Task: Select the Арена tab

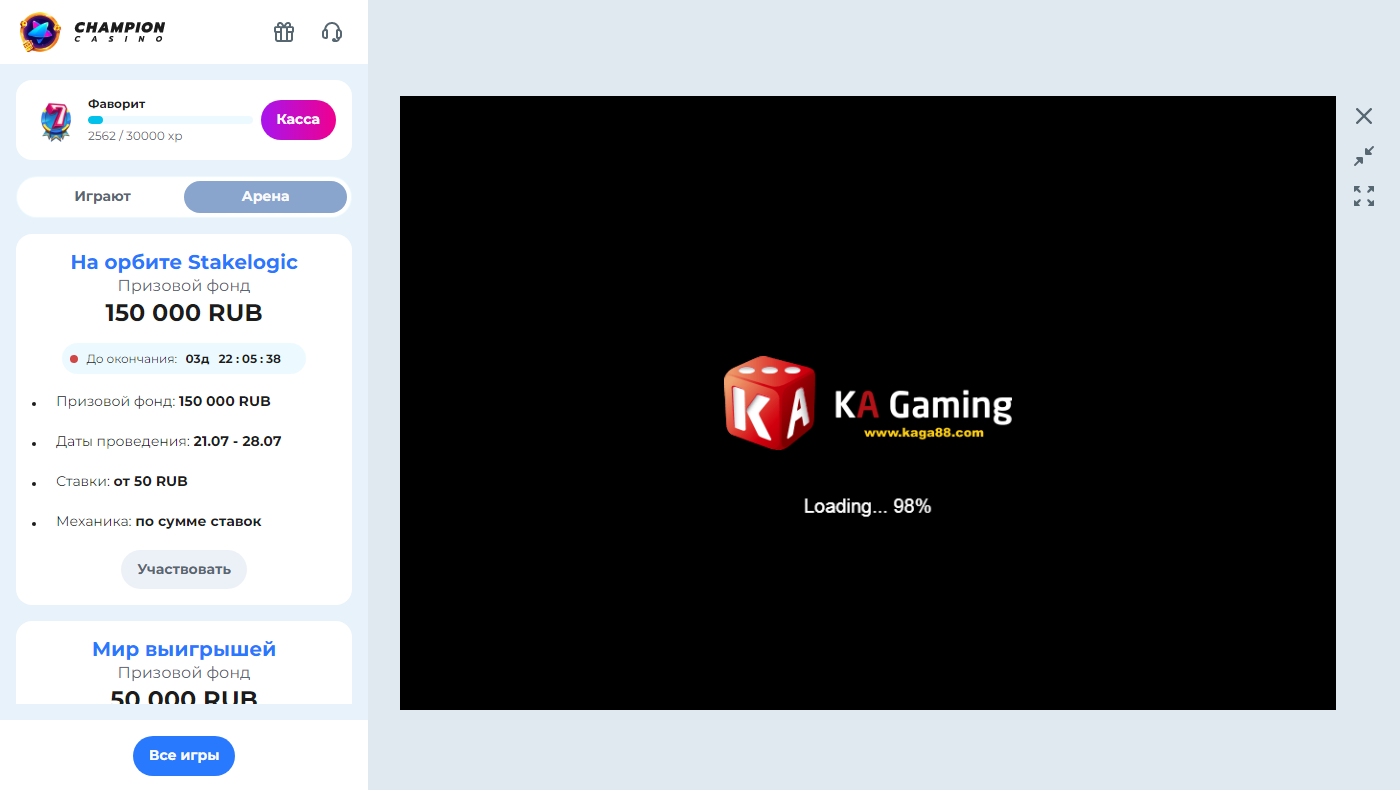Action: tap(265, 196)
